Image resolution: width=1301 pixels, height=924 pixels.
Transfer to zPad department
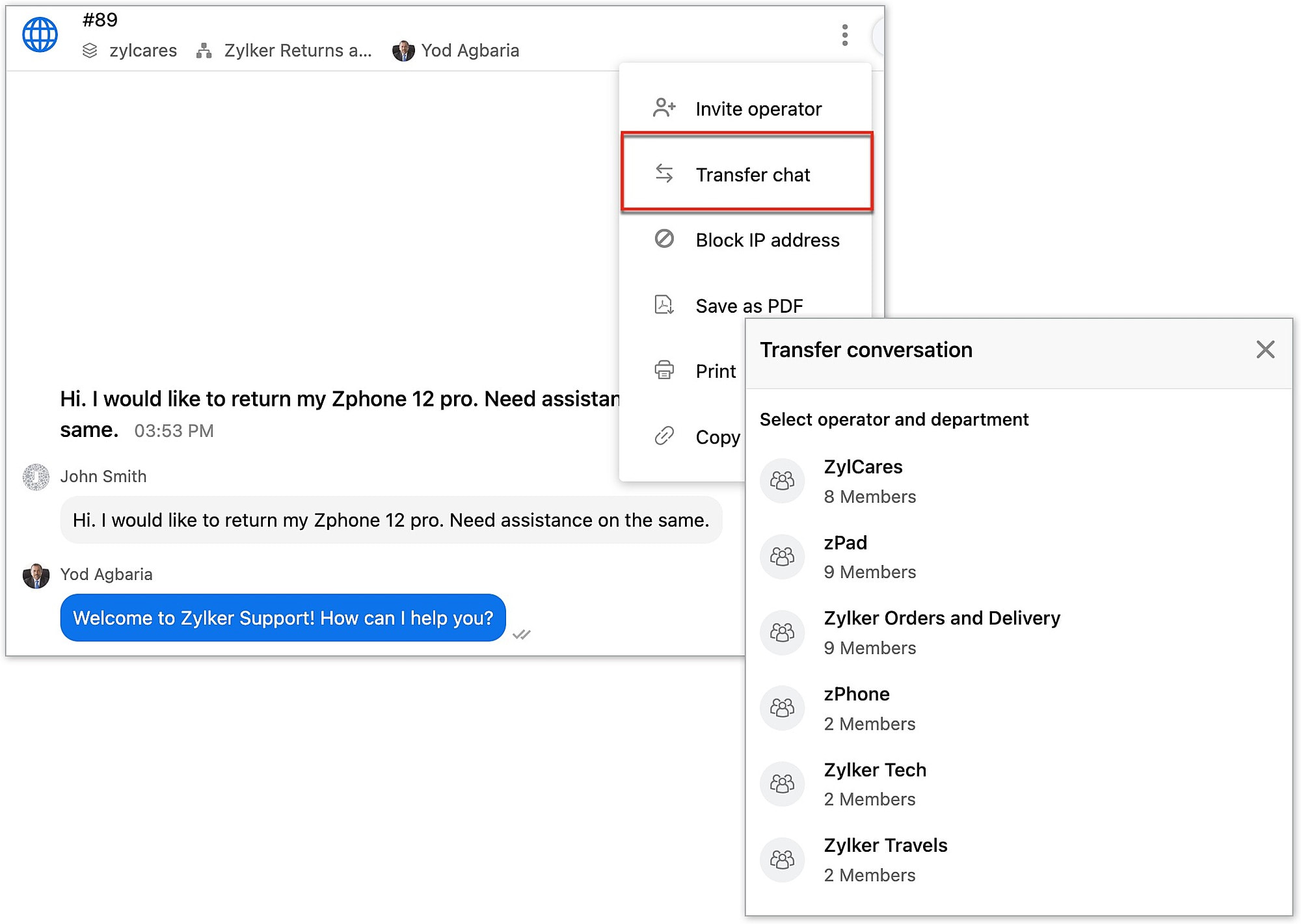pos(845,557)
